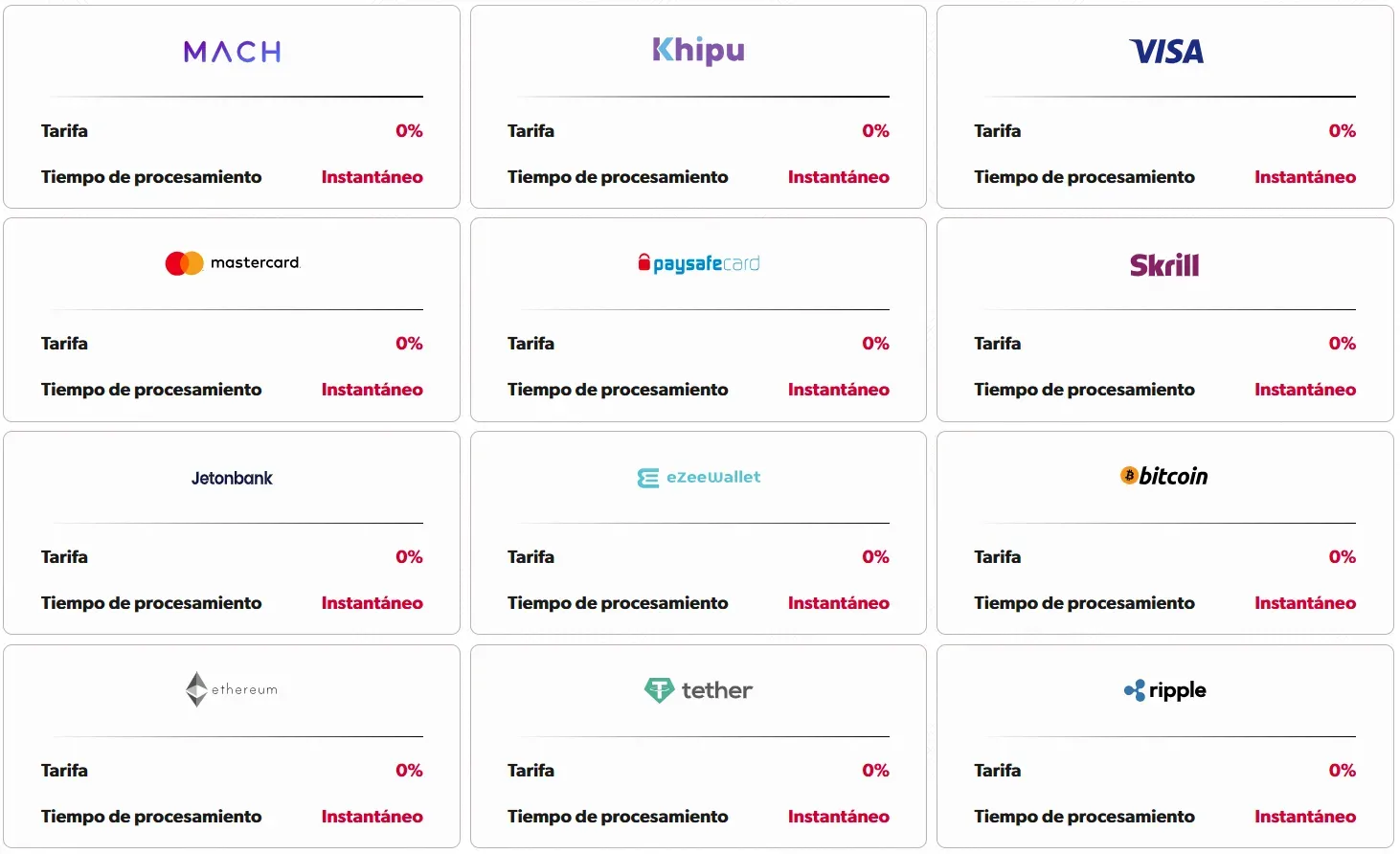1400x854 pixels.
Task: Click 'Instantáneo' in the VISA card
Action: point(1304,177)
